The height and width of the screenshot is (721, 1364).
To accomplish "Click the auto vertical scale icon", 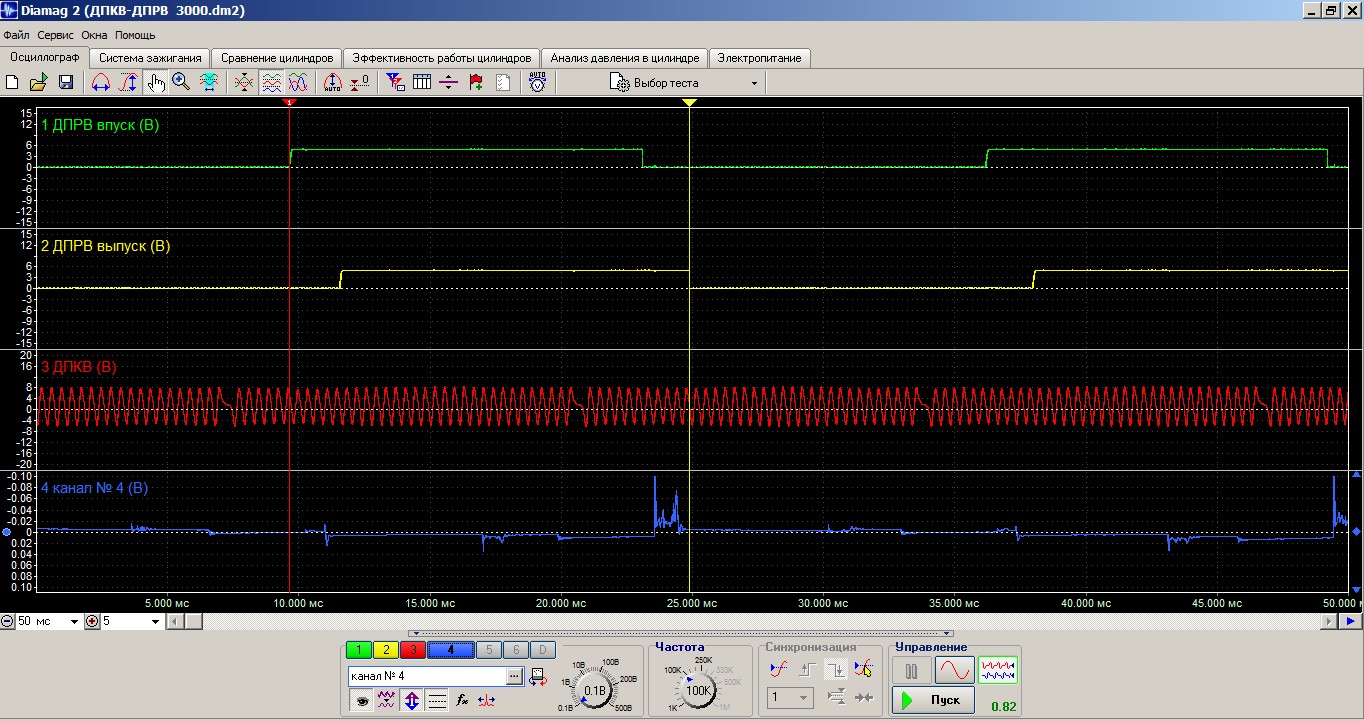I will pos(333,83).
